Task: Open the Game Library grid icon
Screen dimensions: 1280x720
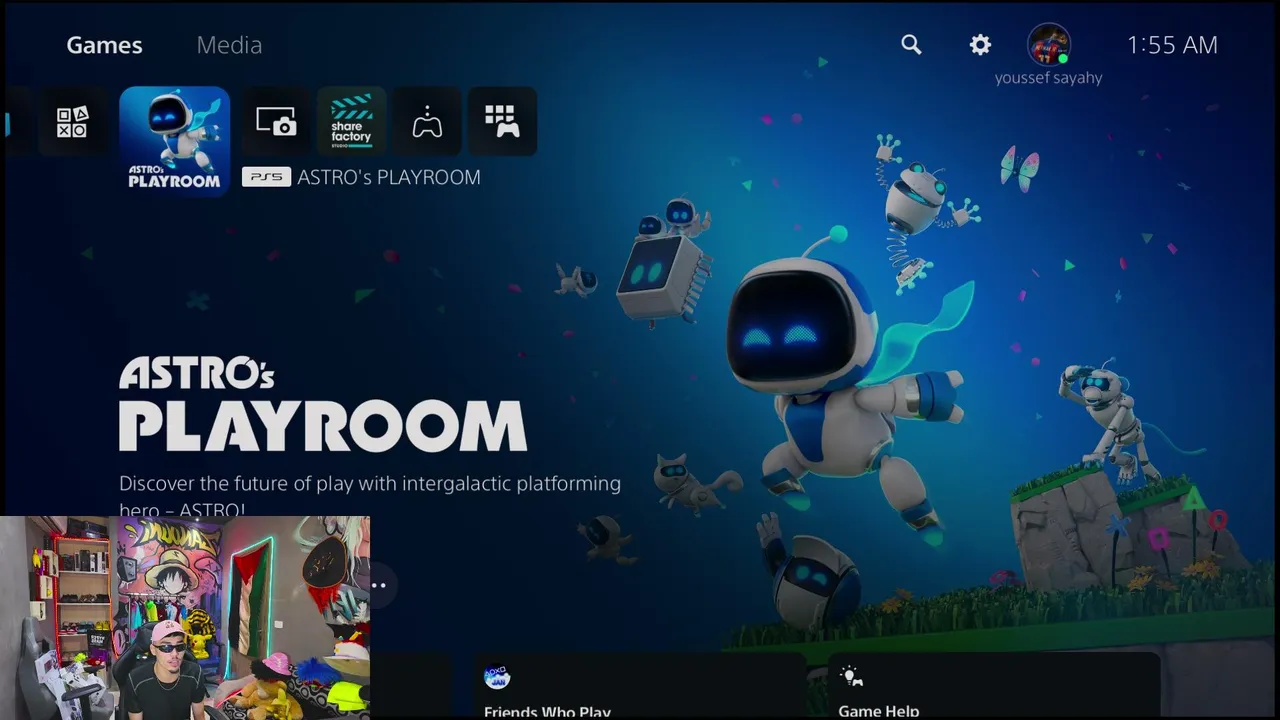Action: [x=502, y=121]
